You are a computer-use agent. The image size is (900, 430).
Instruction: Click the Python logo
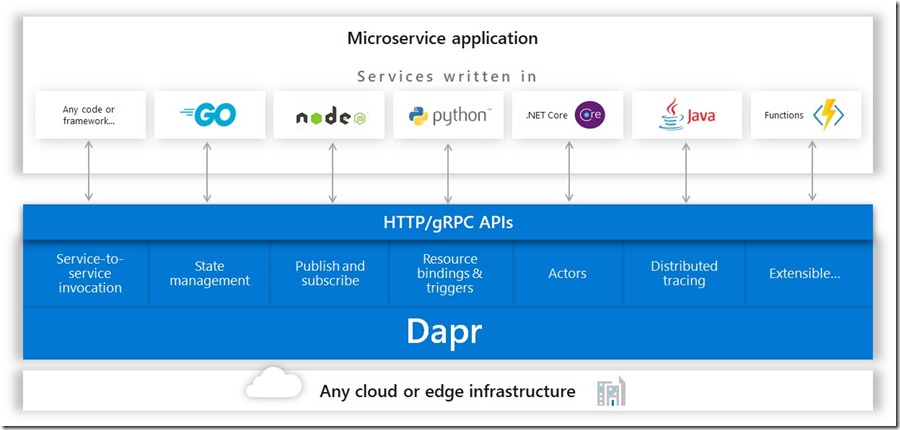point(449,116)
